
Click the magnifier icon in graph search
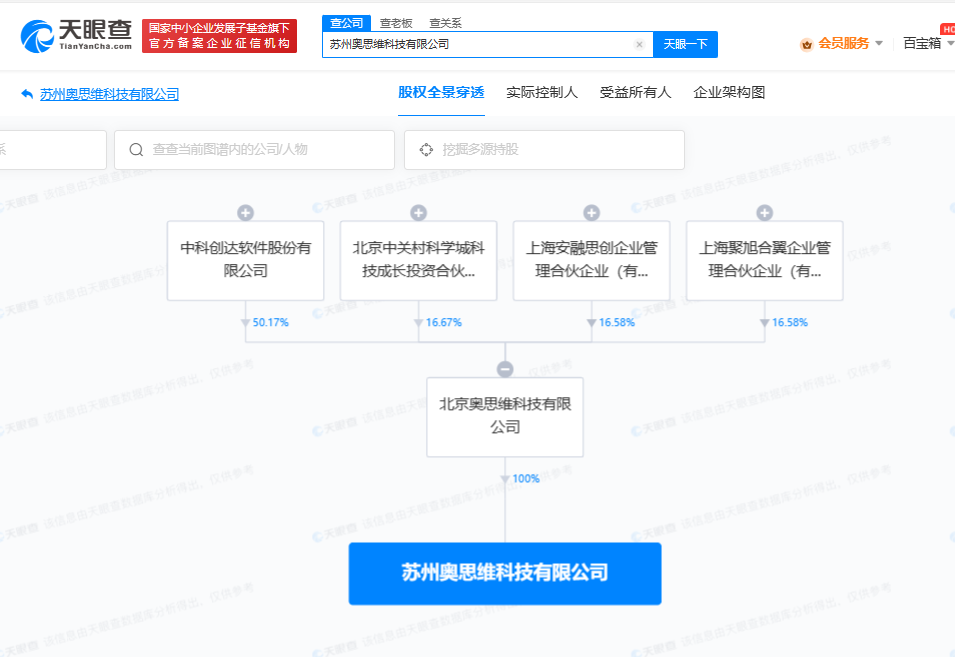coord(136,150)
